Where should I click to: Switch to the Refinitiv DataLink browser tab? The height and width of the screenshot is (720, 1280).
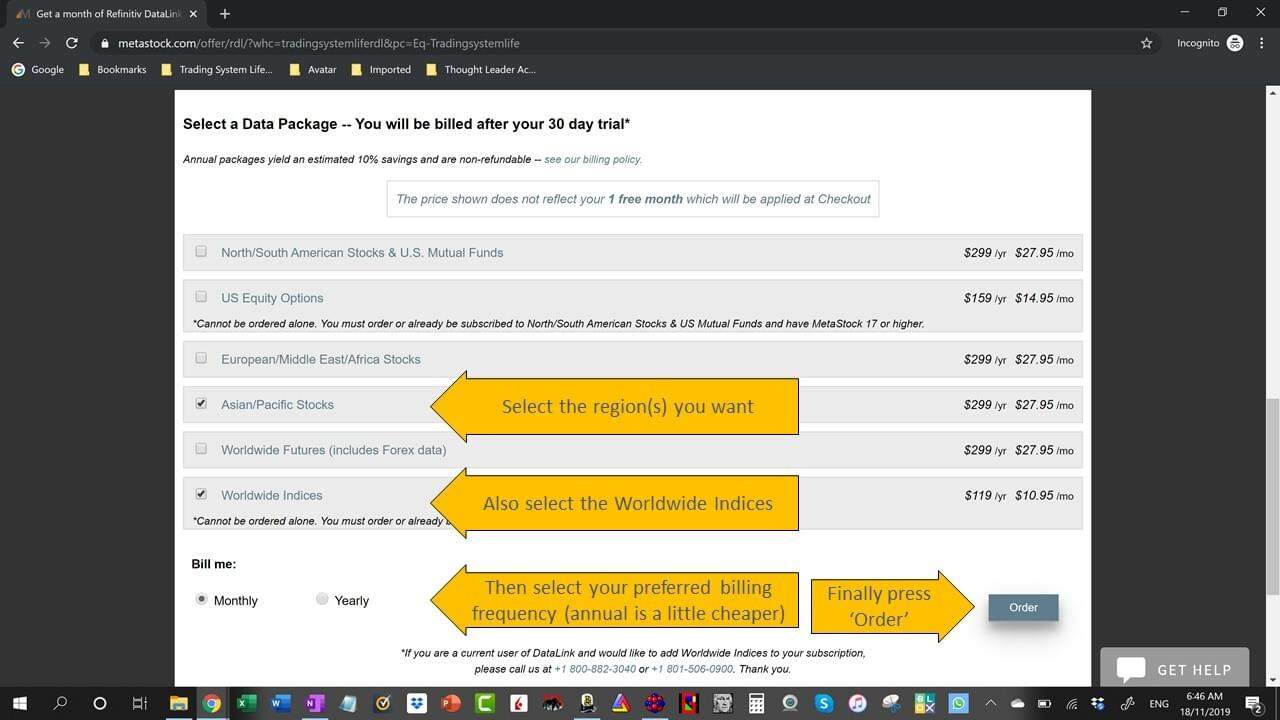tap(108, 14)
